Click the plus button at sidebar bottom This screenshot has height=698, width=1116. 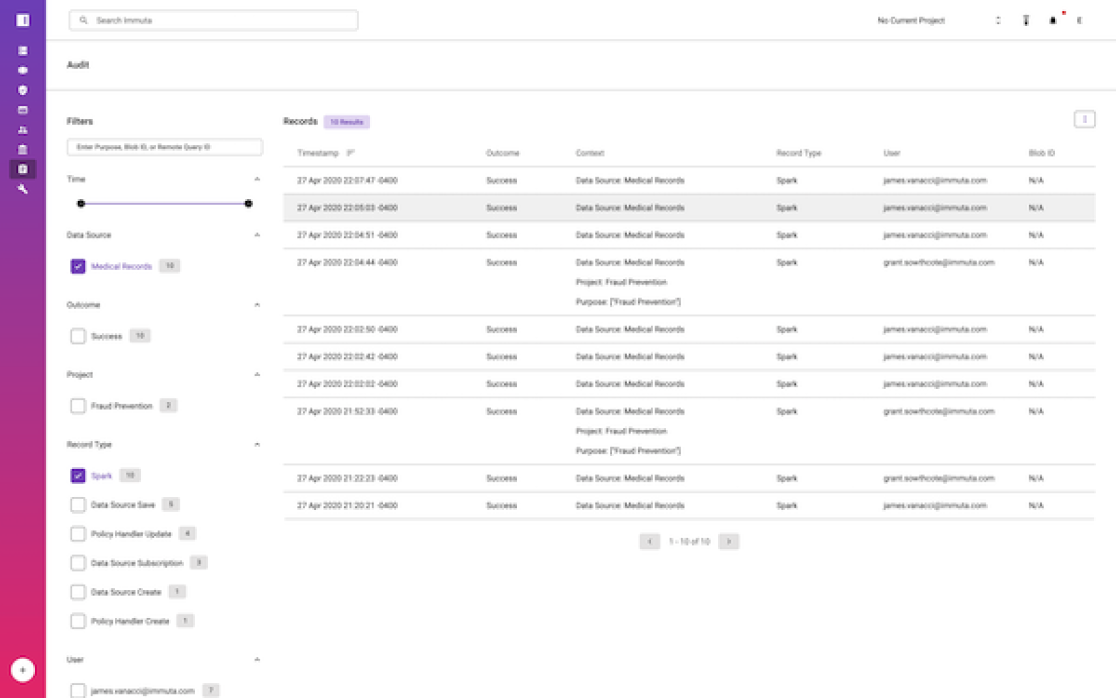pos(22,670)
